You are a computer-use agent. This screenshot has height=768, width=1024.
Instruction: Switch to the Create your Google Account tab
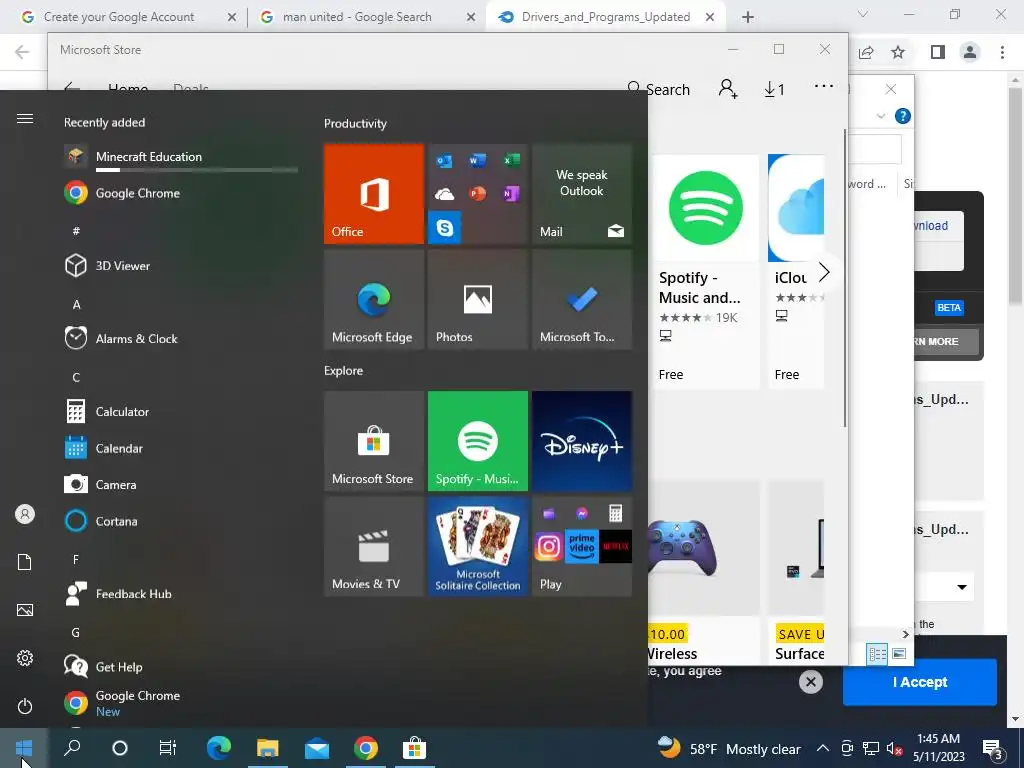click(x=119, y=17)
